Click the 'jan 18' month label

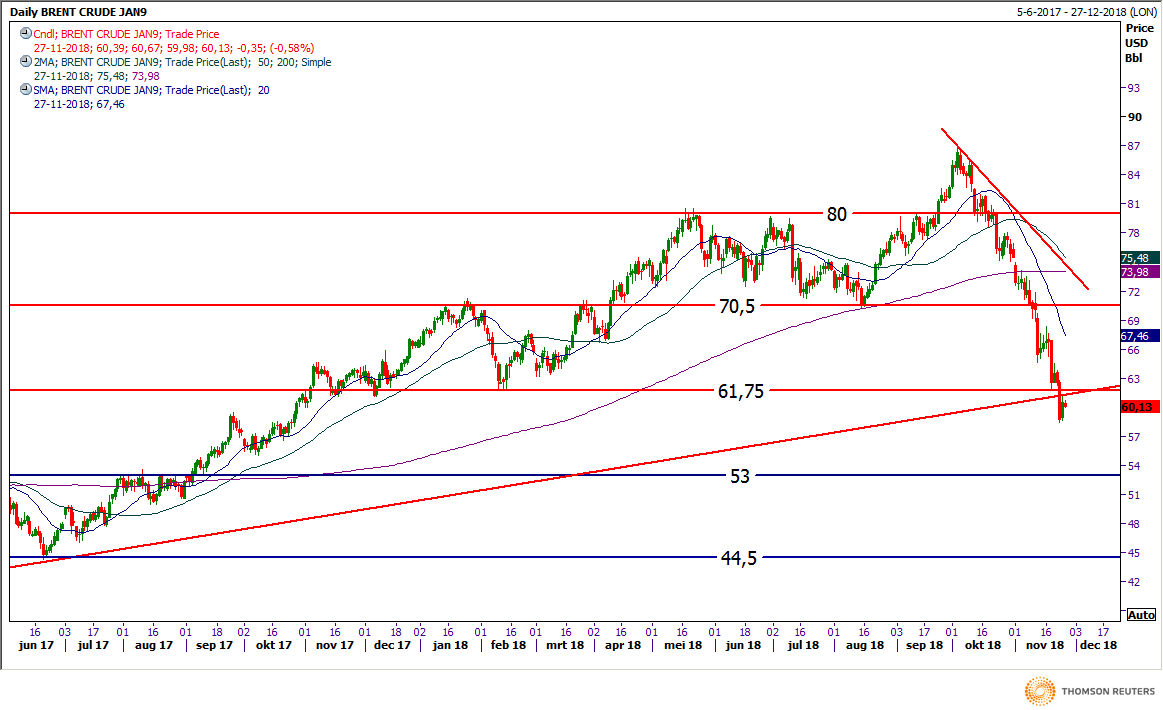pyautogui.click(x=450, y=645)
